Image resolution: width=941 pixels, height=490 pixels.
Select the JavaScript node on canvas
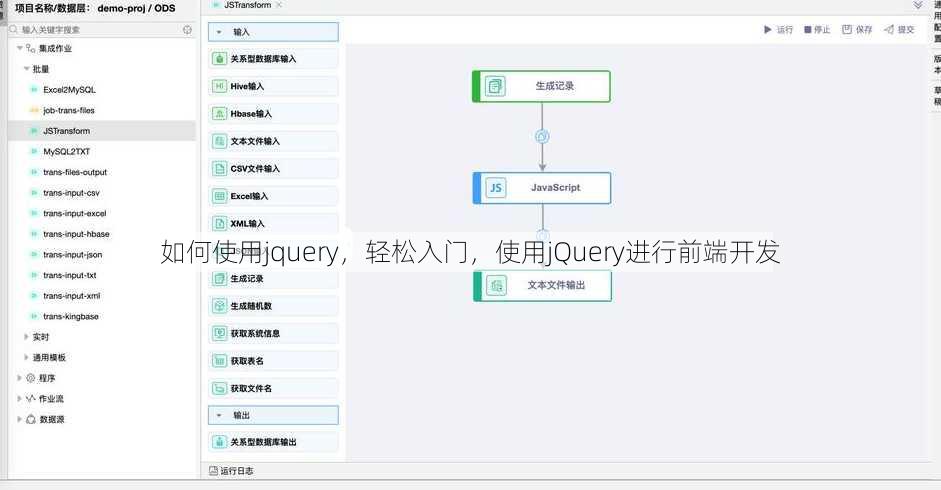coord(542,188)
